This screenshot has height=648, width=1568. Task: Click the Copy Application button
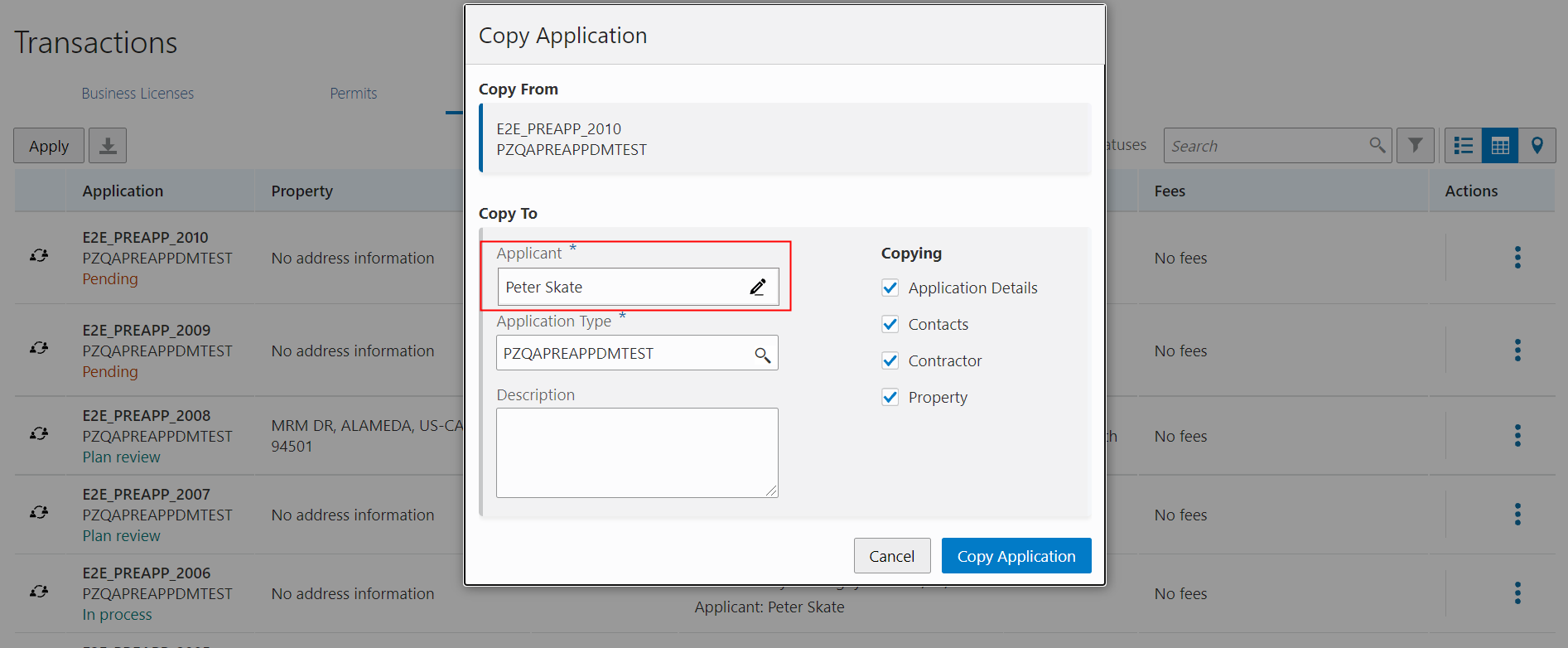click(x=1016, y=556)
